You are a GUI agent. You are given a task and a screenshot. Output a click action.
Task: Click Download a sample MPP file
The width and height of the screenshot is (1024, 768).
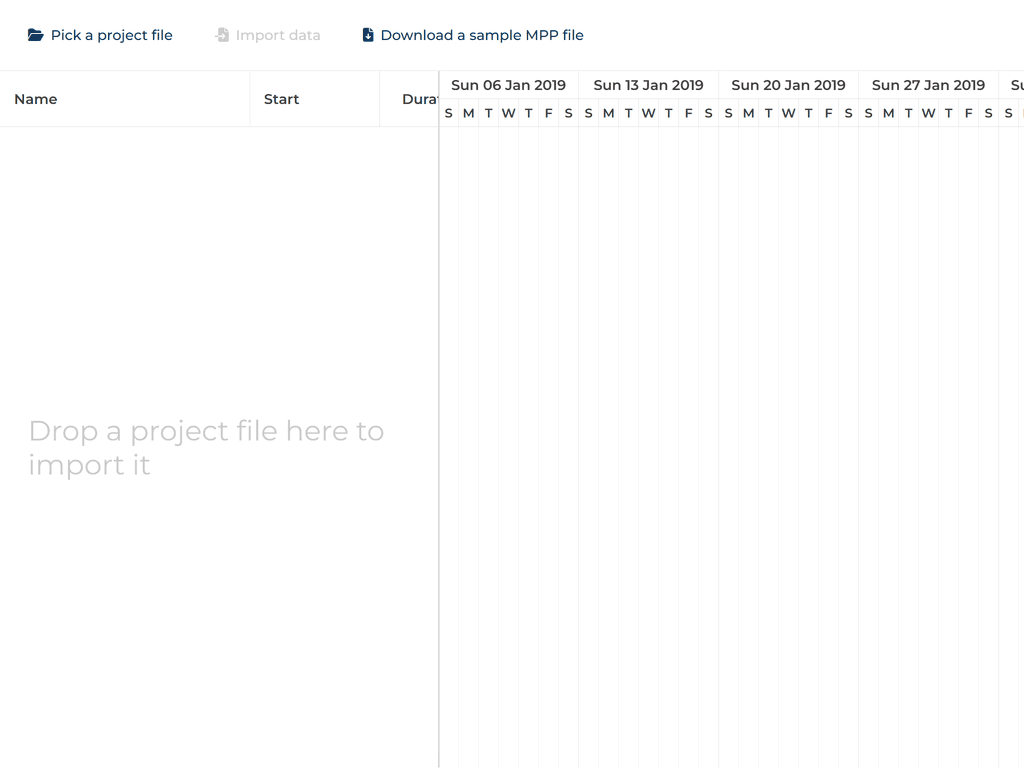pyautogui.click(x=481, y=34)
